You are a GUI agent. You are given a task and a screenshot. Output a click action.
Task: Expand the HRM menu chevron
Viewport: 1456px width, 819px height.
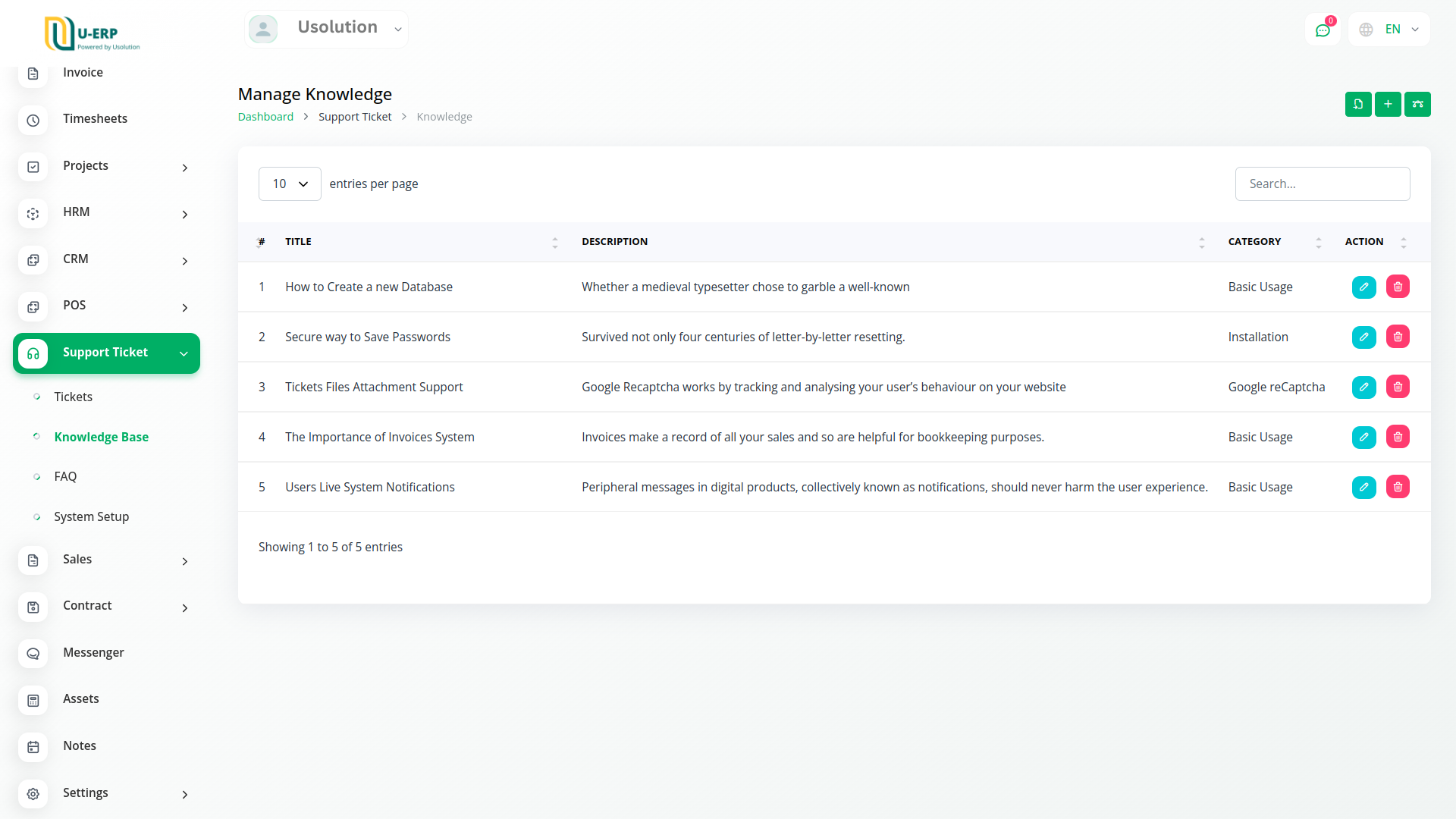[184, 215]
